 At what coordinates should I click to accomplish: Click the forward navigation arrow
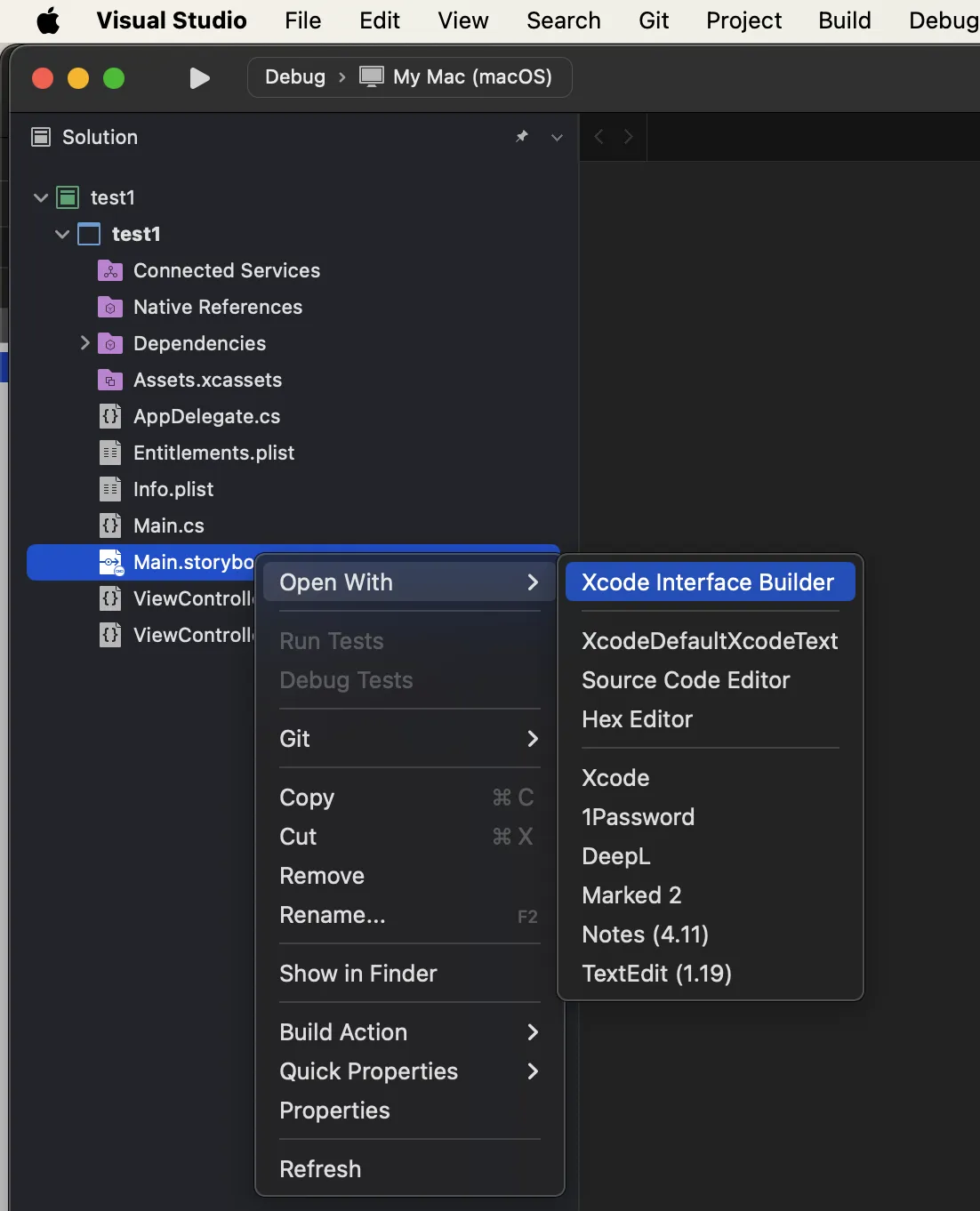coord(628,137)
